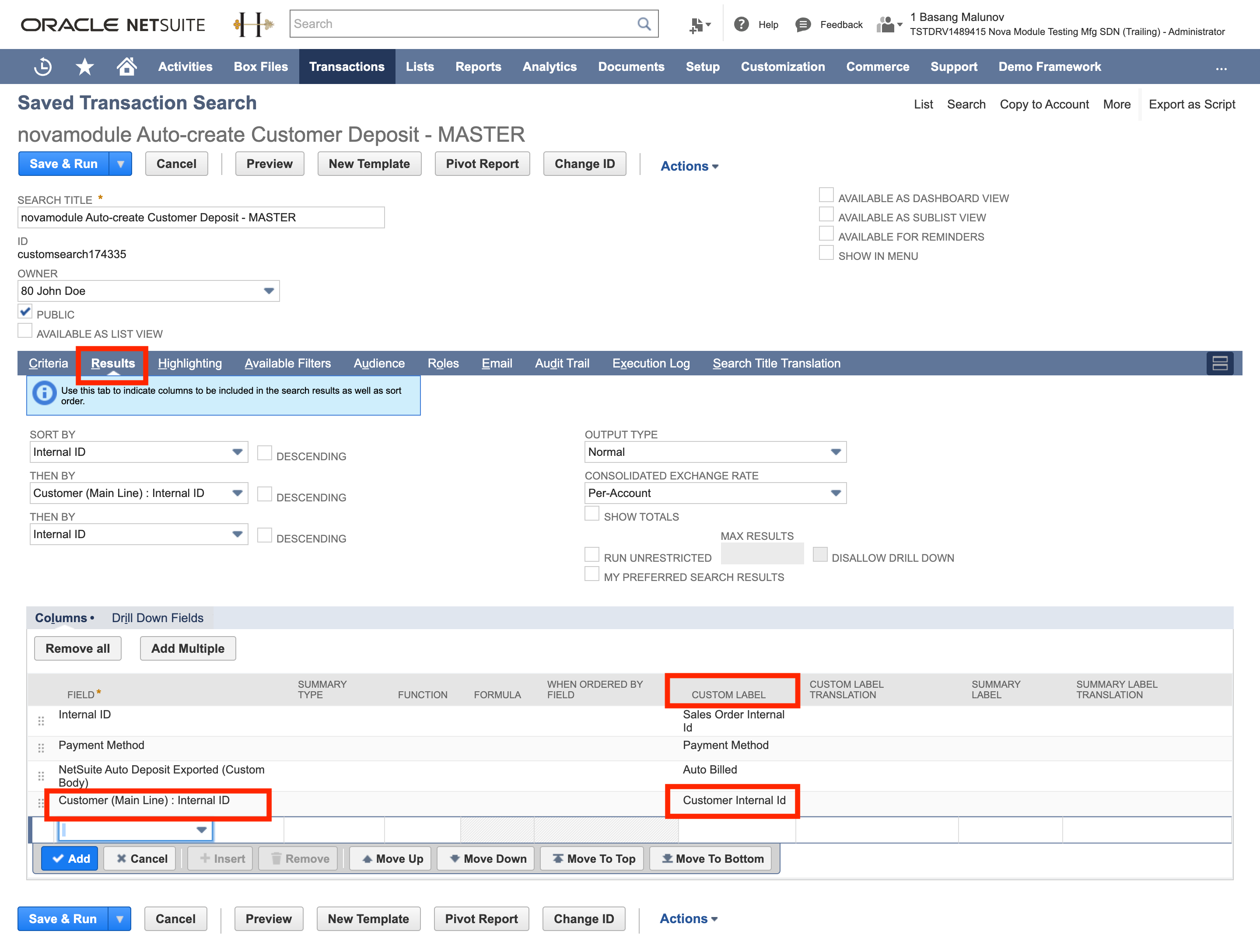Click the search magnifier icon

pos(644,24)
